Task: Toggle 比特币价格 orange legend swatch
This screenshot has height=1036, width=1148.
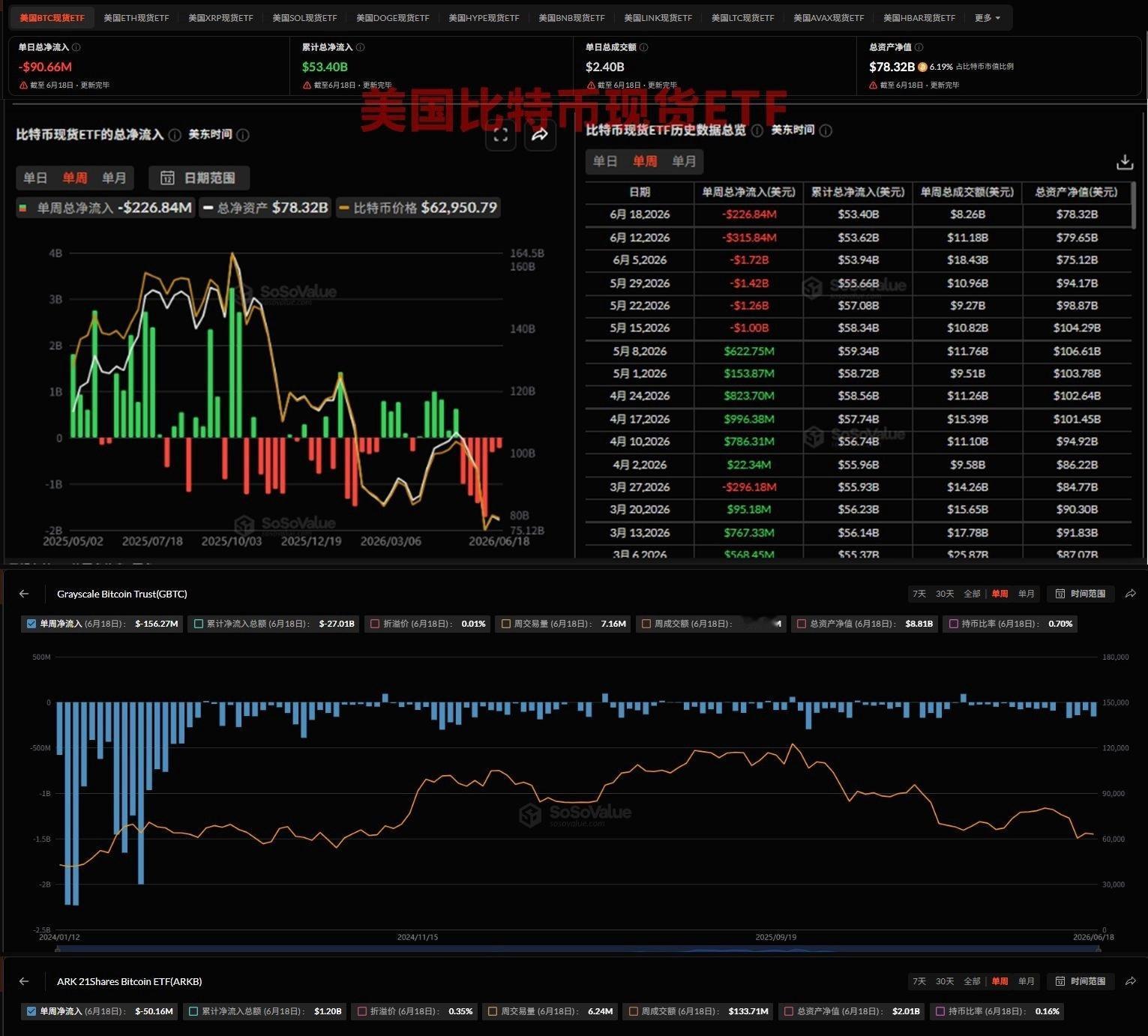Action: click(x=344, y=208)
